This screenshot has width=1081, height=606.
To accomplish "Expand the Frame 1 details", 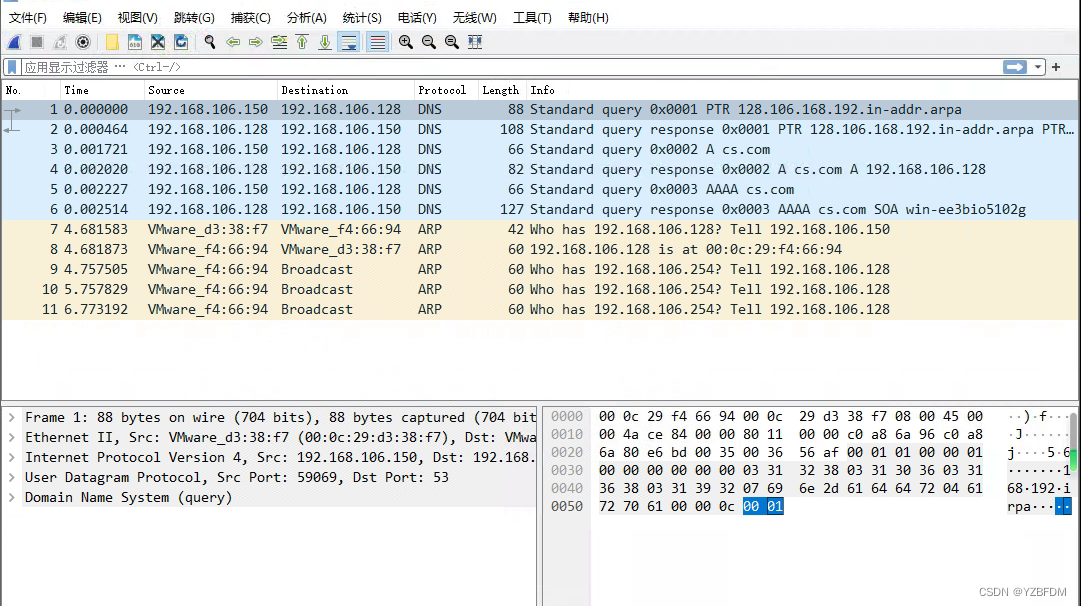I will tap(12, 417).
